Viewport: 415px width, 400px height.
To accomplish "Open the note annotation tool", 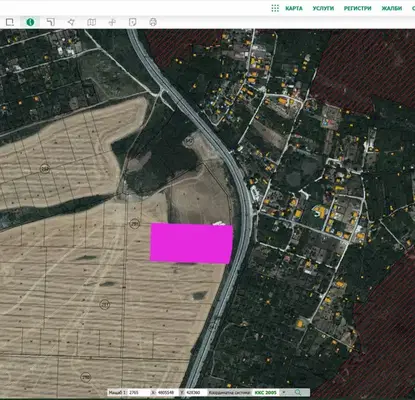I will 132,22.
